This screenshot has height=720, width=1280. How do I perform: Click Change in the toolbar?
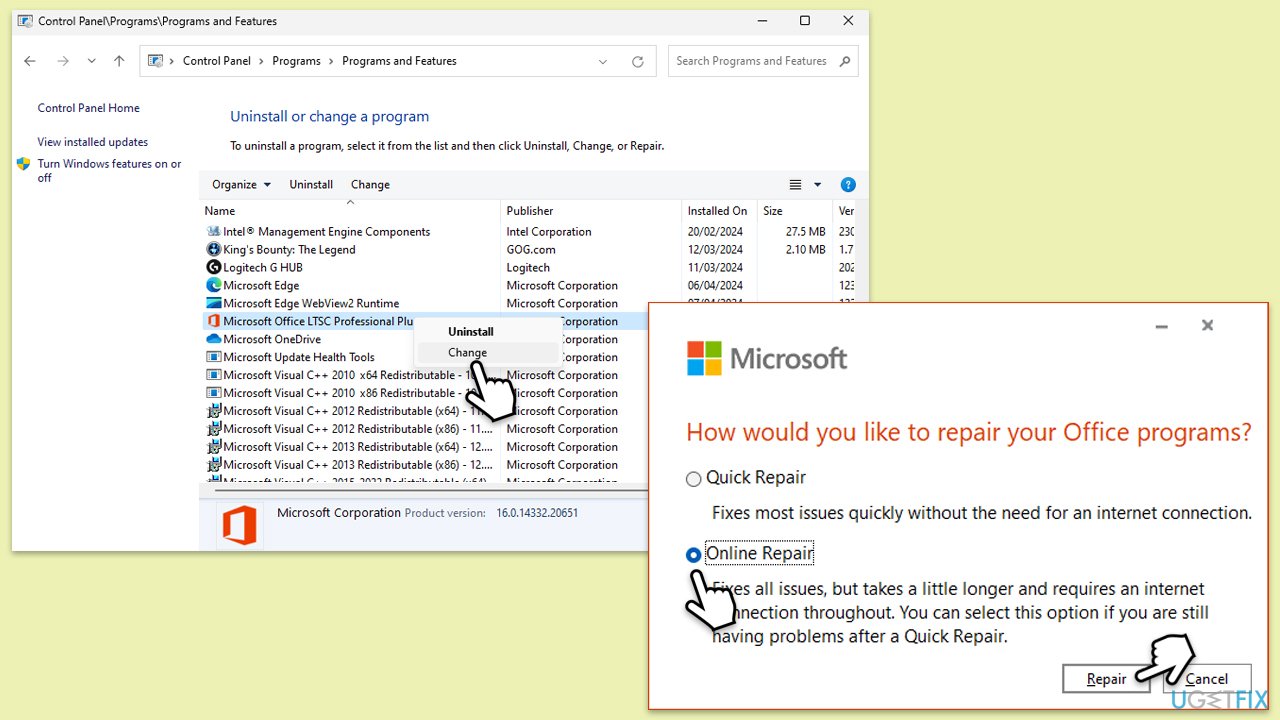pyautogui.click(x=370, y=185)
